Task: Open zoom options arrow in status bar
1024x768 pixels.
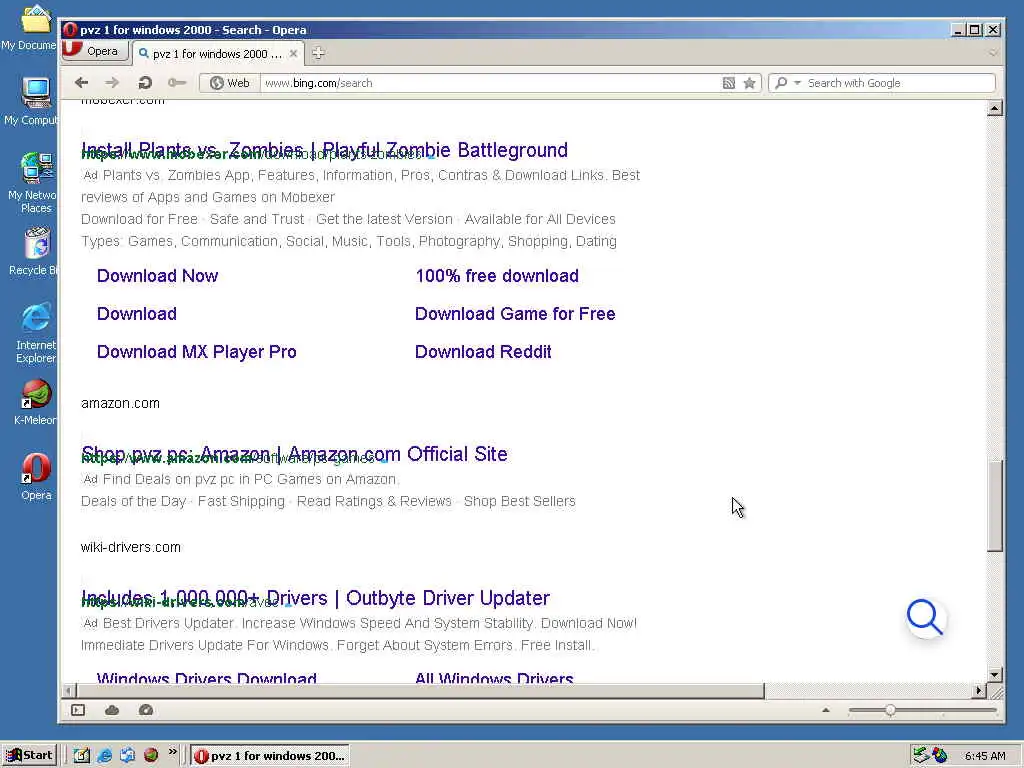Action: [826, 710]
